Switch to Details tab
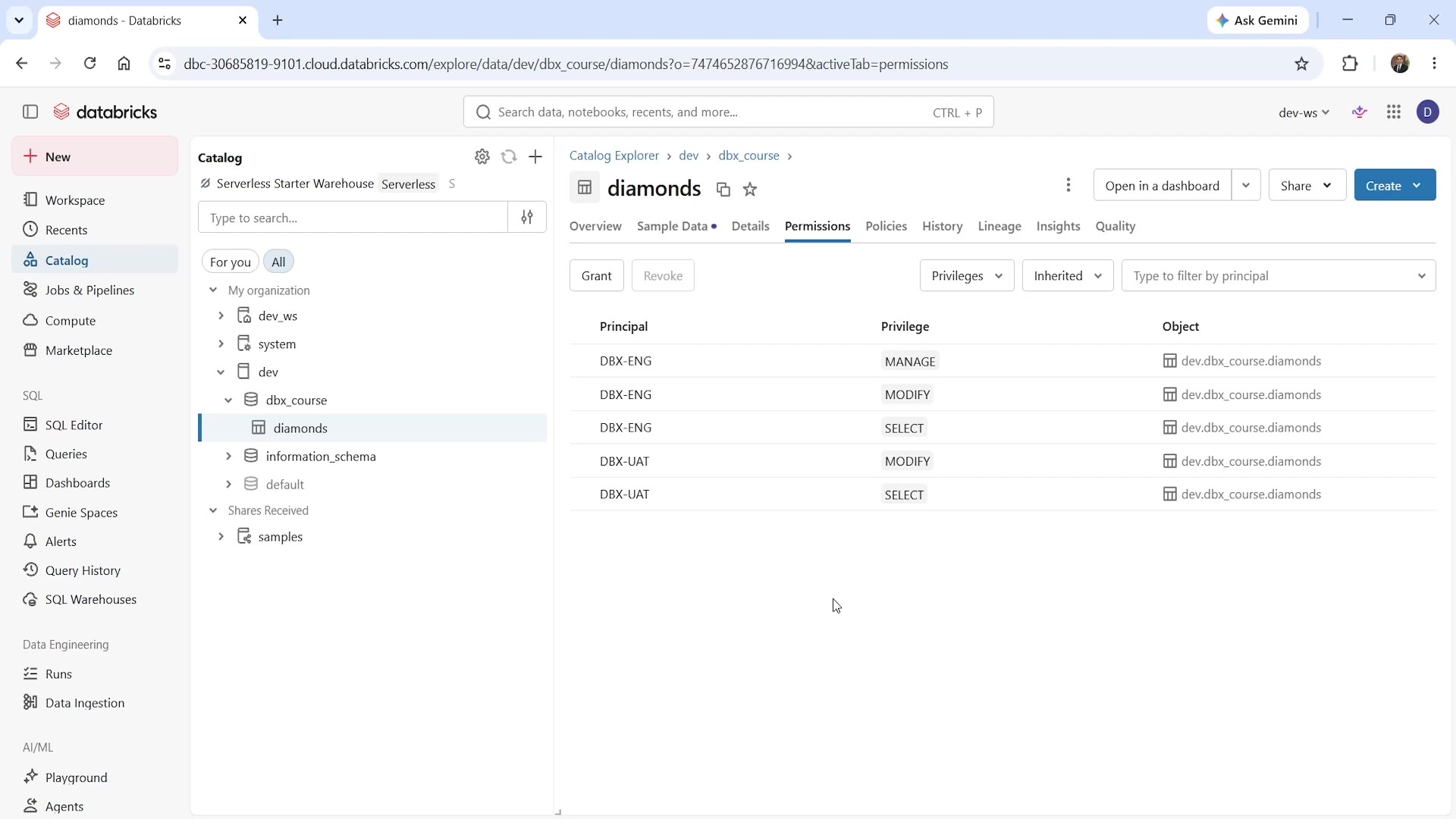The width and height of the screenshot is (1456, 819). 750,226
